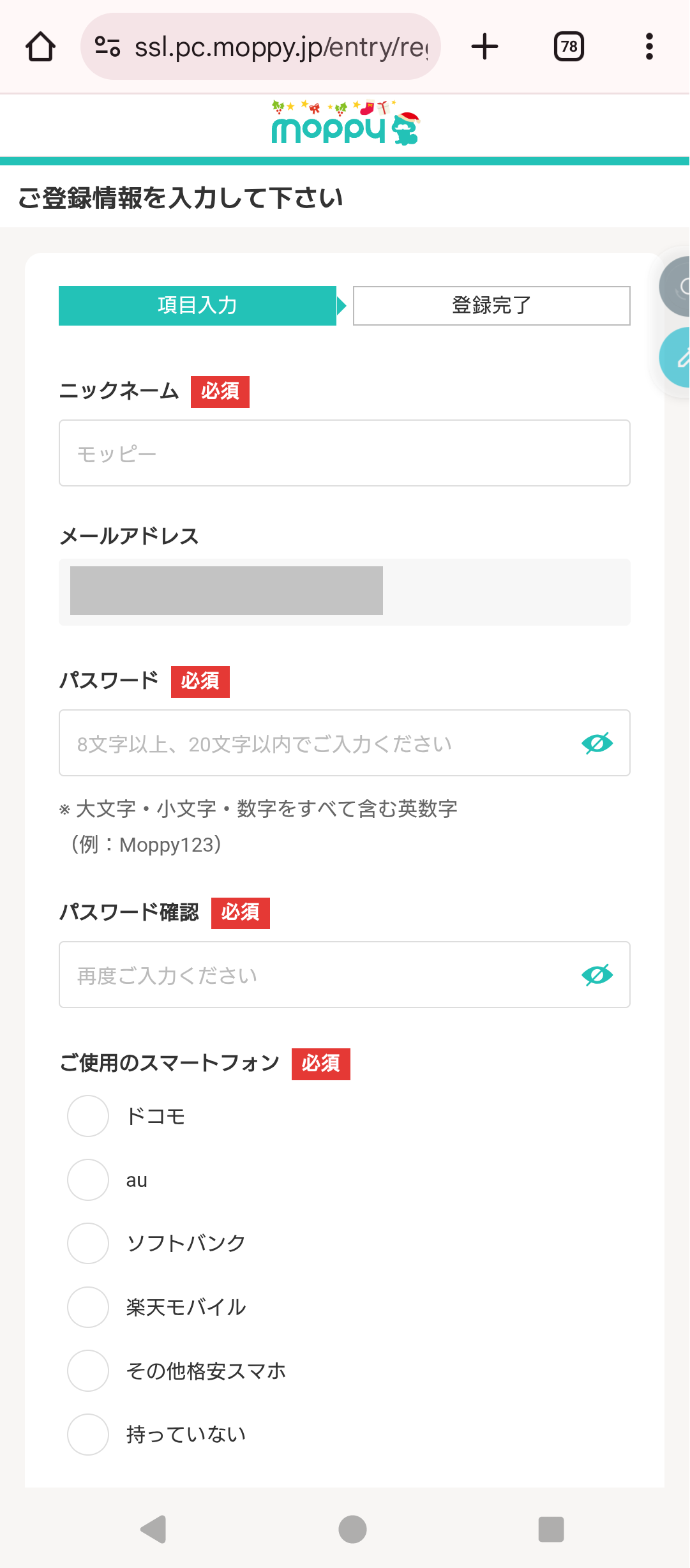Tap the browser URL address bar
The width and height of the screenshot is (690, 1568).
281,47
